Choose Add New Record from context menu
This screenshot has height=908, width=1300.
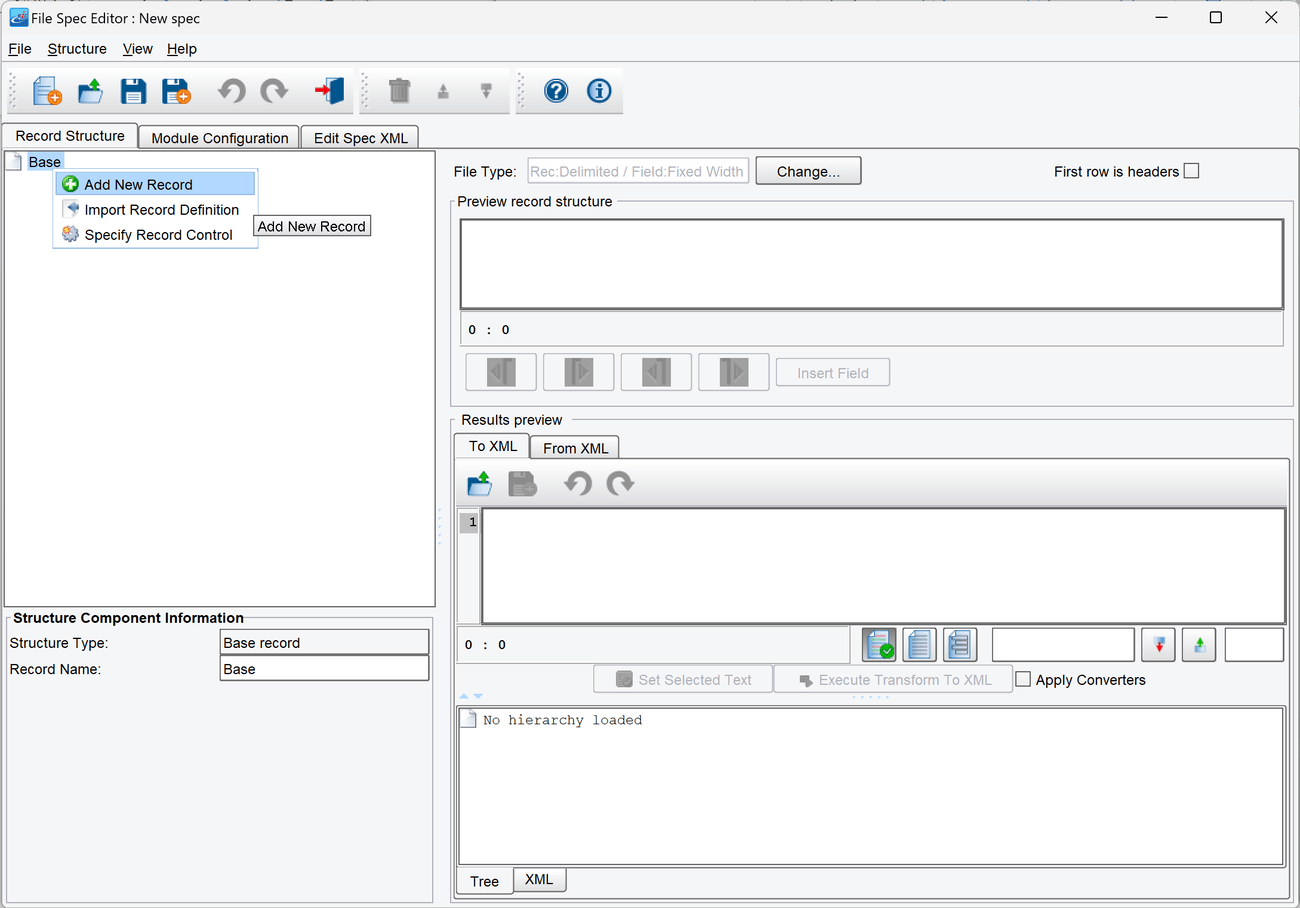click(x=156, y=184)
